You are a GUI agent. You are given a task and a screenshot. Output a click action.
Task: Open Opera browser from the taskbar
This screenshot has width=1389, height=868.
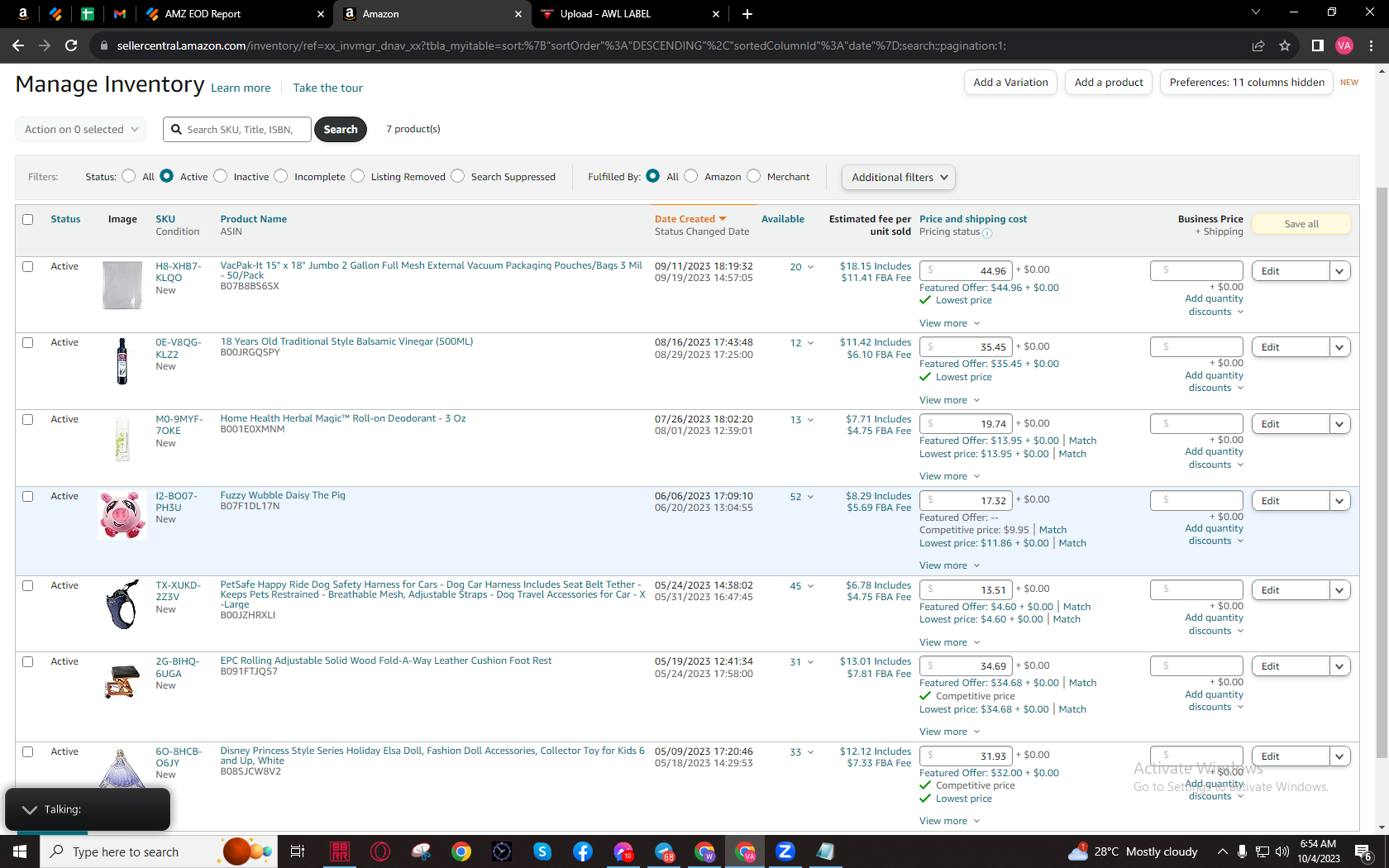[x=380, y=851]
